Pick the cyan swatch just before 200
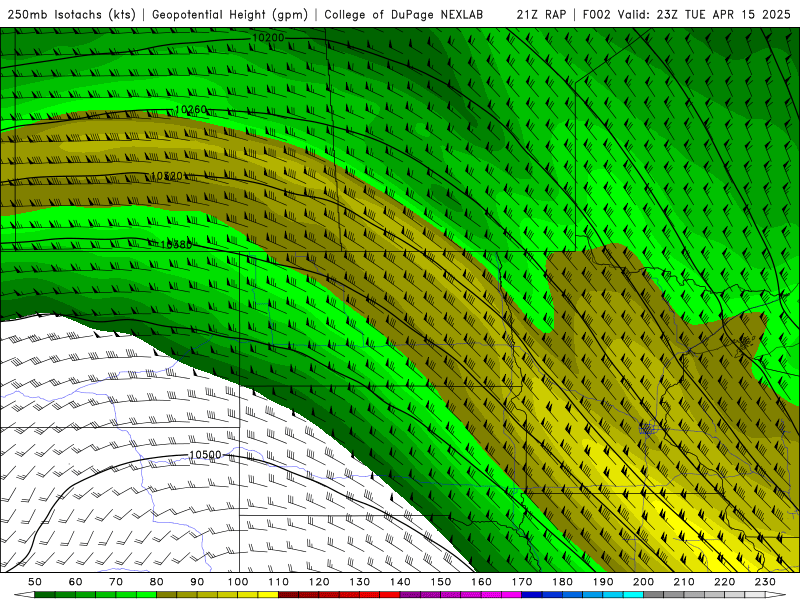The width and height of the screenshot is (800, 600). point(633,595)
